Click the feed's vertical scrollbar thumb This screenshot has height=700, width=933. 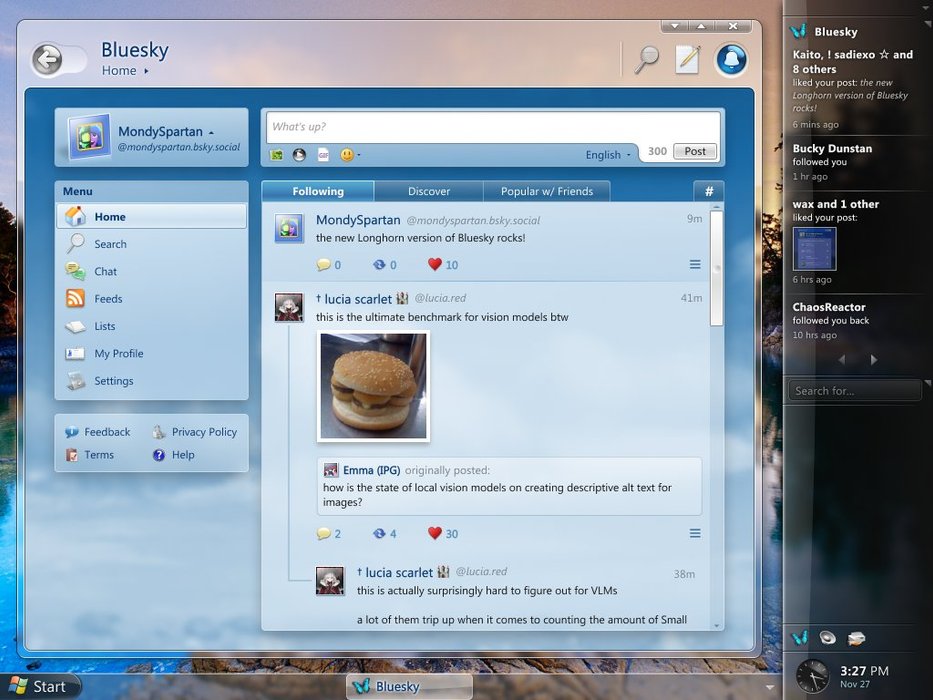coord(716,268)
